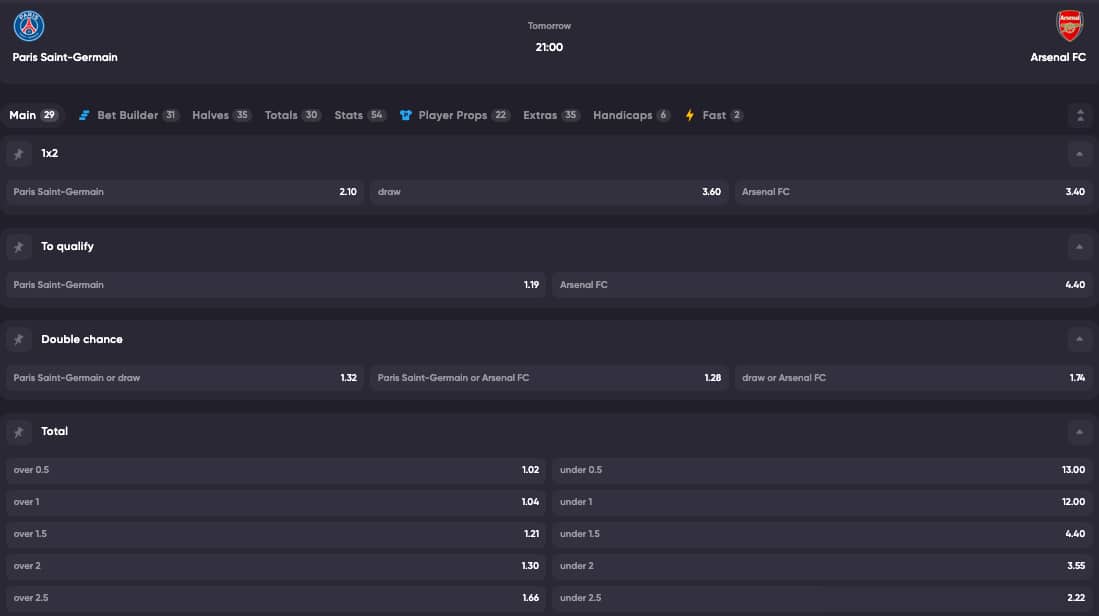Click the Tomorrow match date label
Image resolution: width=1099 pixels, height=616 pixels.
[550, 26]
